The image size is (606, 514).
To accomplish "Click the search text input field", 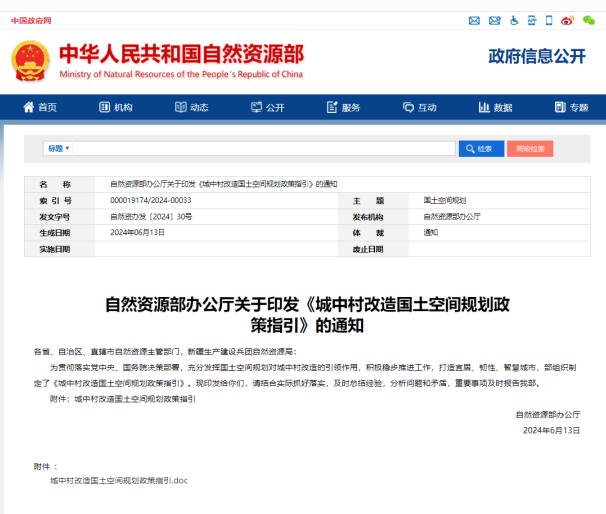I will pos(264,148).
